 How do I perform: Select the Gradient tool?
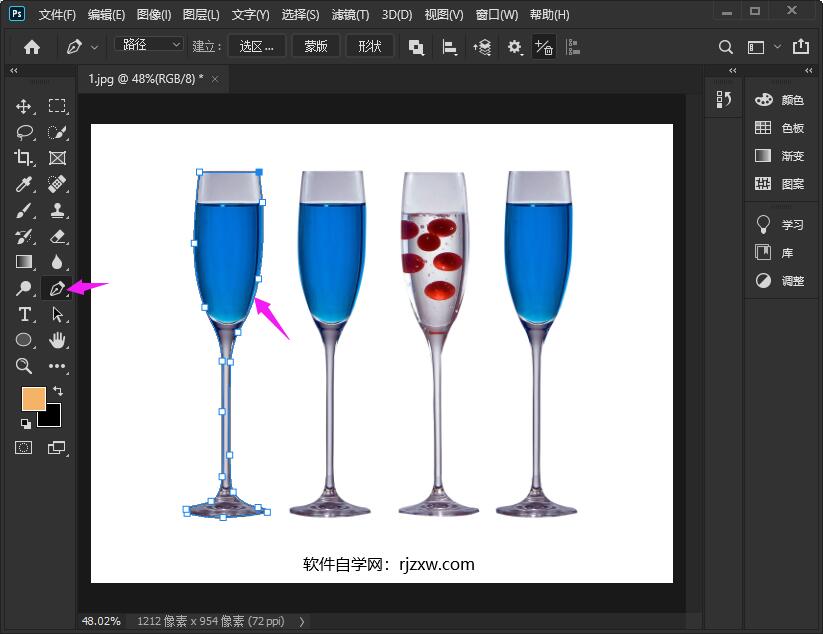(24, 262)
